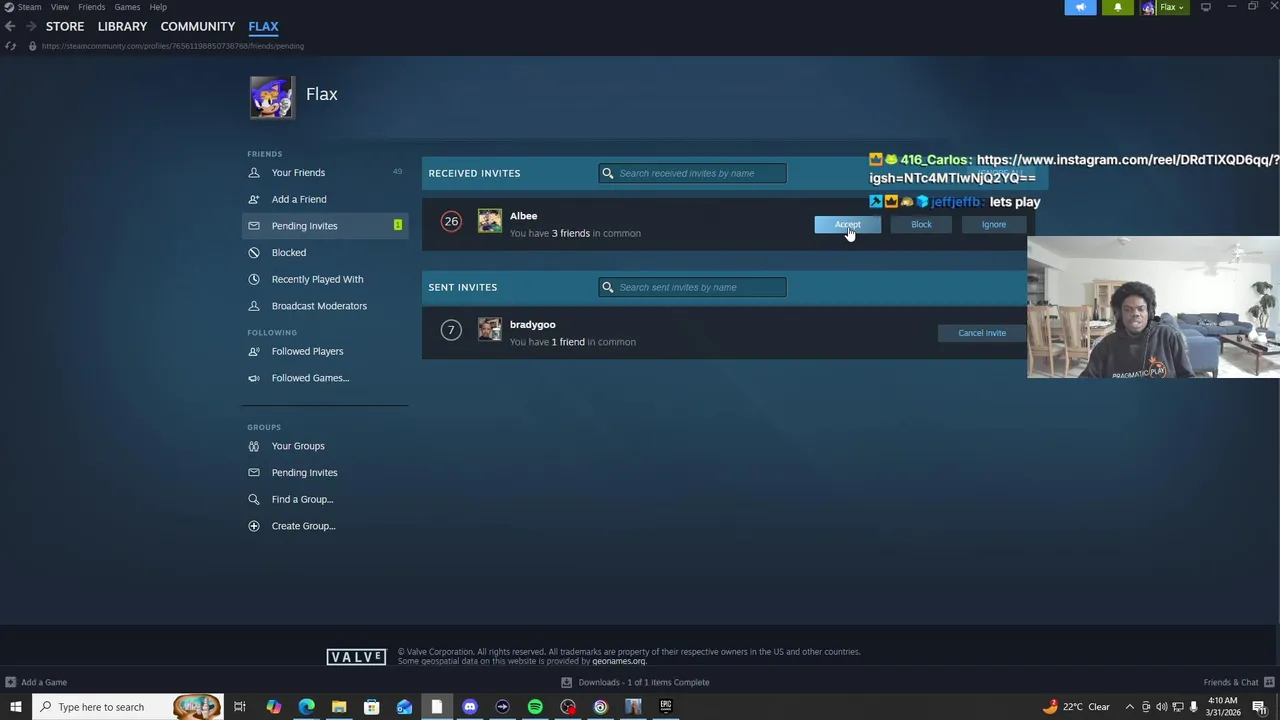Open the Blocked users list

[x=289, y=252]
